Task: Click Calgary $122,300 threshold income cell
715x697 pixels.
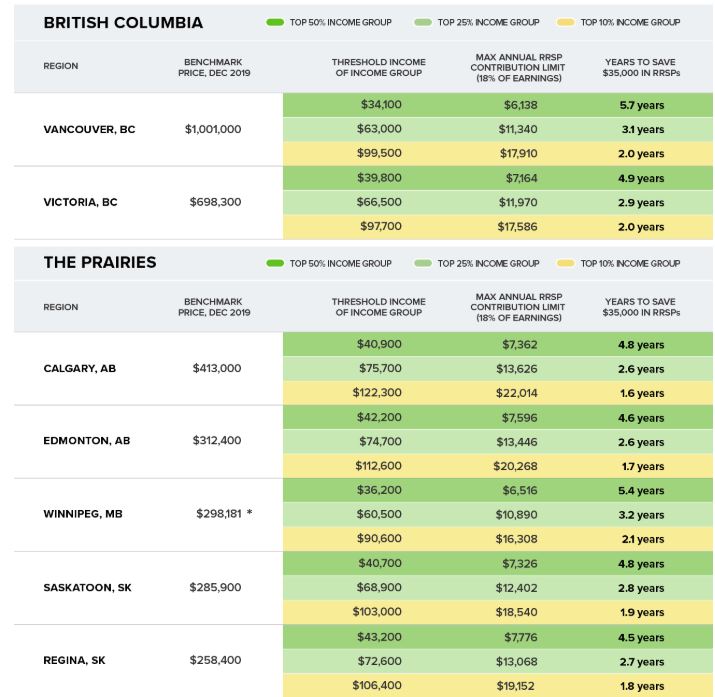Action: (x=377, y=392)
